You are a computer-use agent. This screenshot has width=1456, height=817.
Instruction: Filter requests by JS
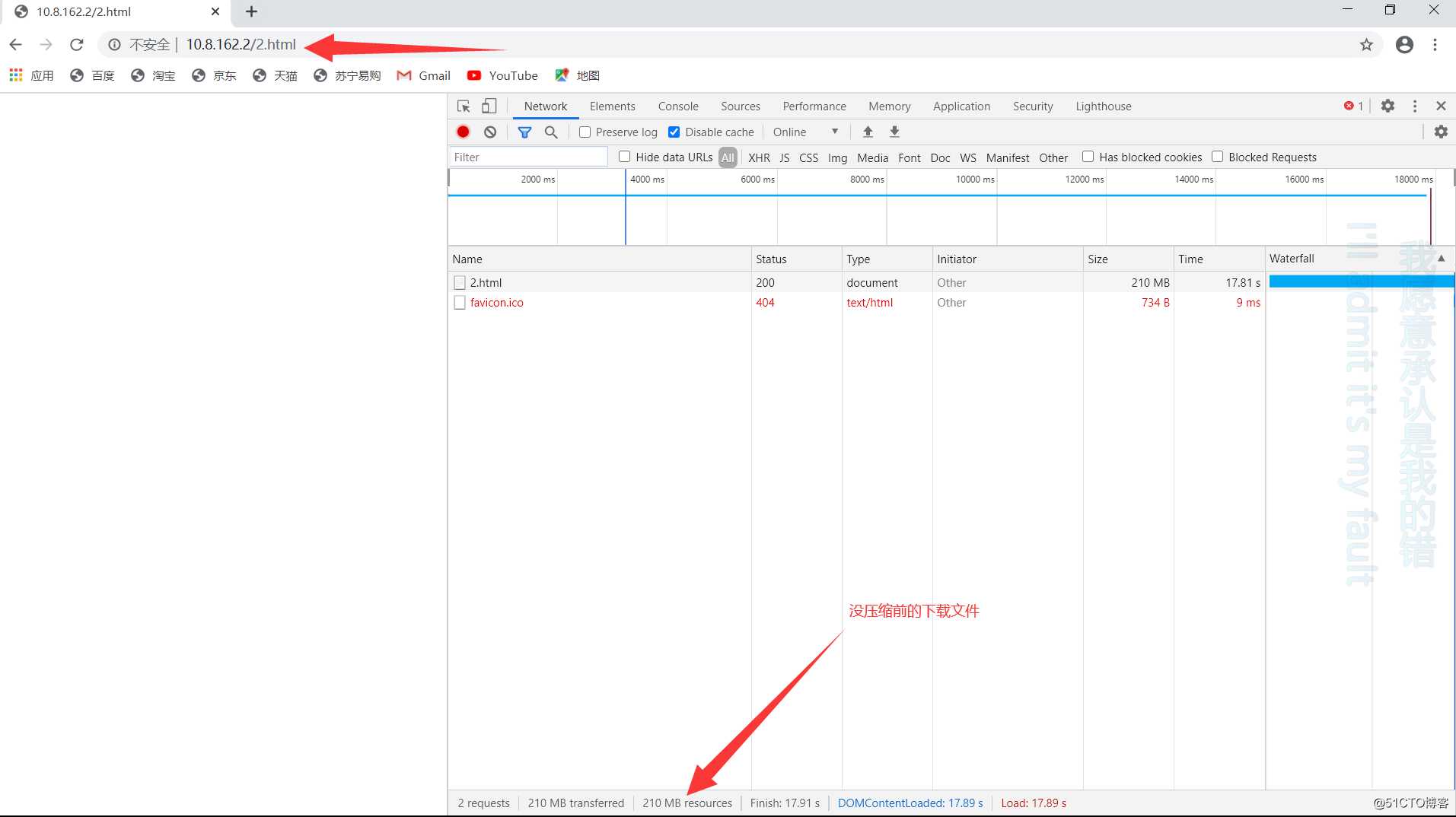(785, 157)
